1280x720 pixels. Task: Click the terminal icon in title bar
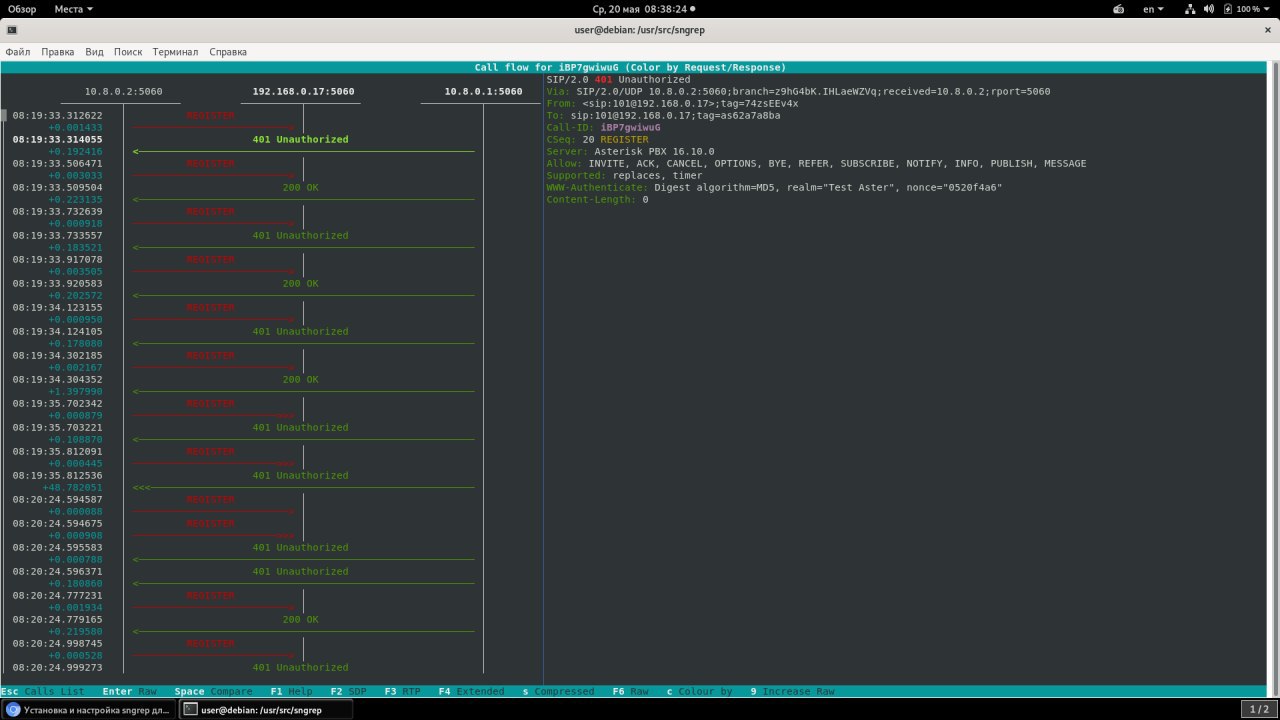tap(12, 30)
